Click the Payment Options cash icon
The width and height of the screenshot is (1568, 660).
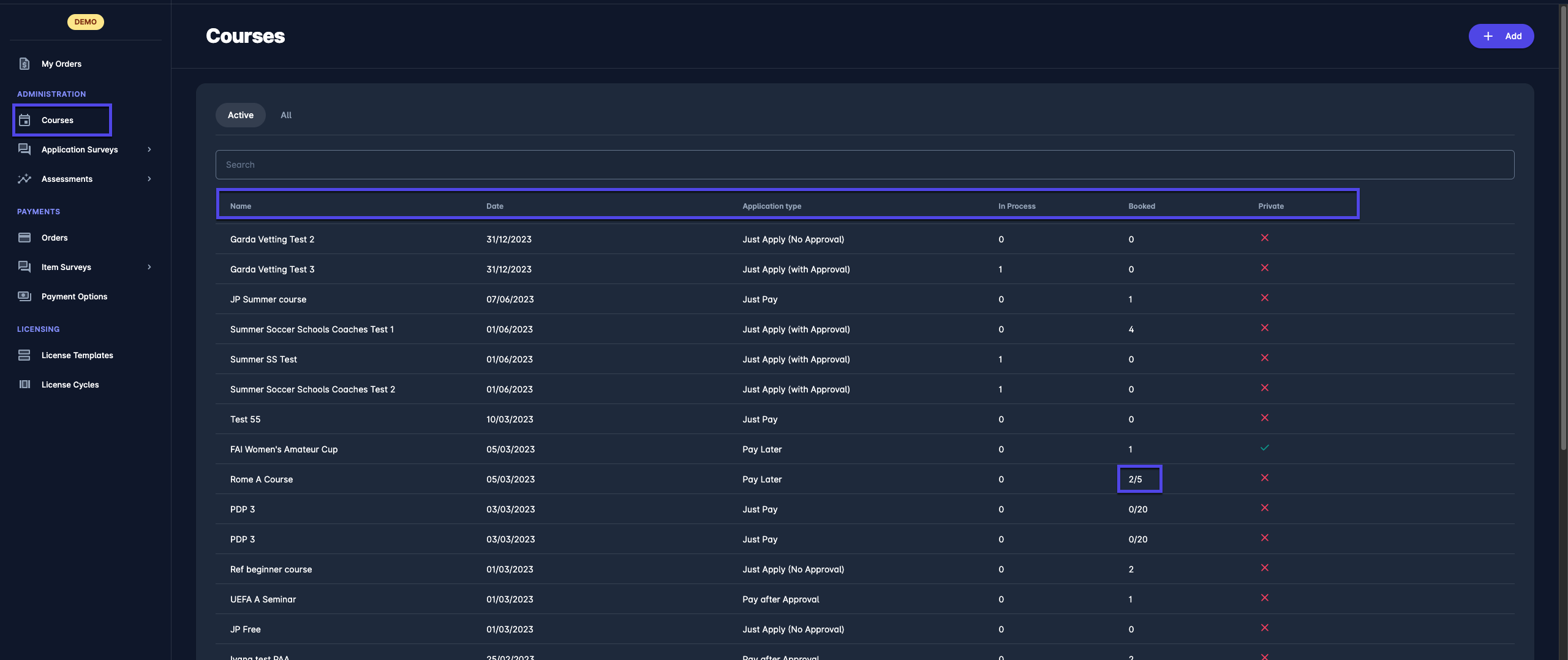[x=24, y=296]
